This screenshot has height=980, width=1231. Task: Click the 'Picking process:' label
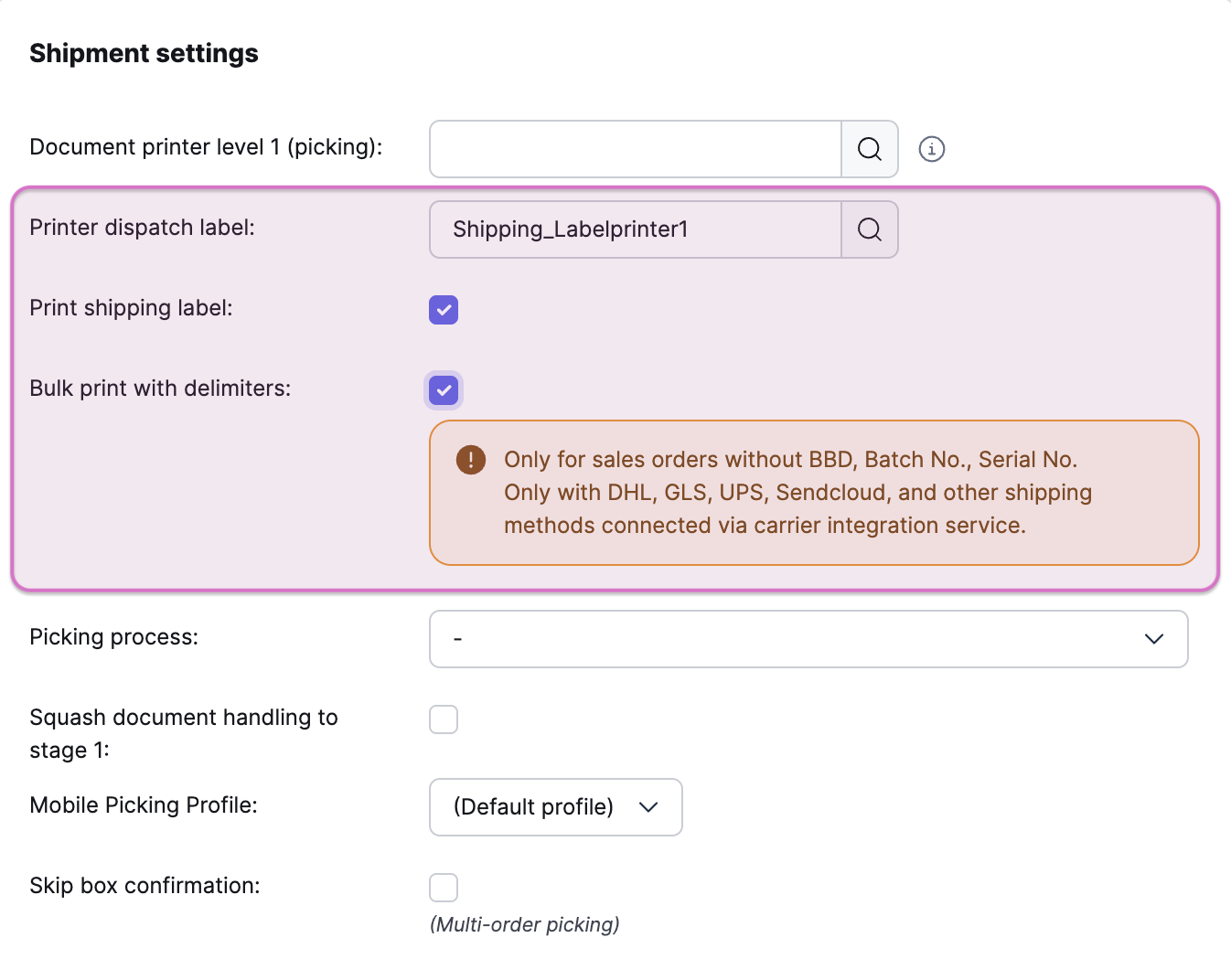click(x=113, y=637)
